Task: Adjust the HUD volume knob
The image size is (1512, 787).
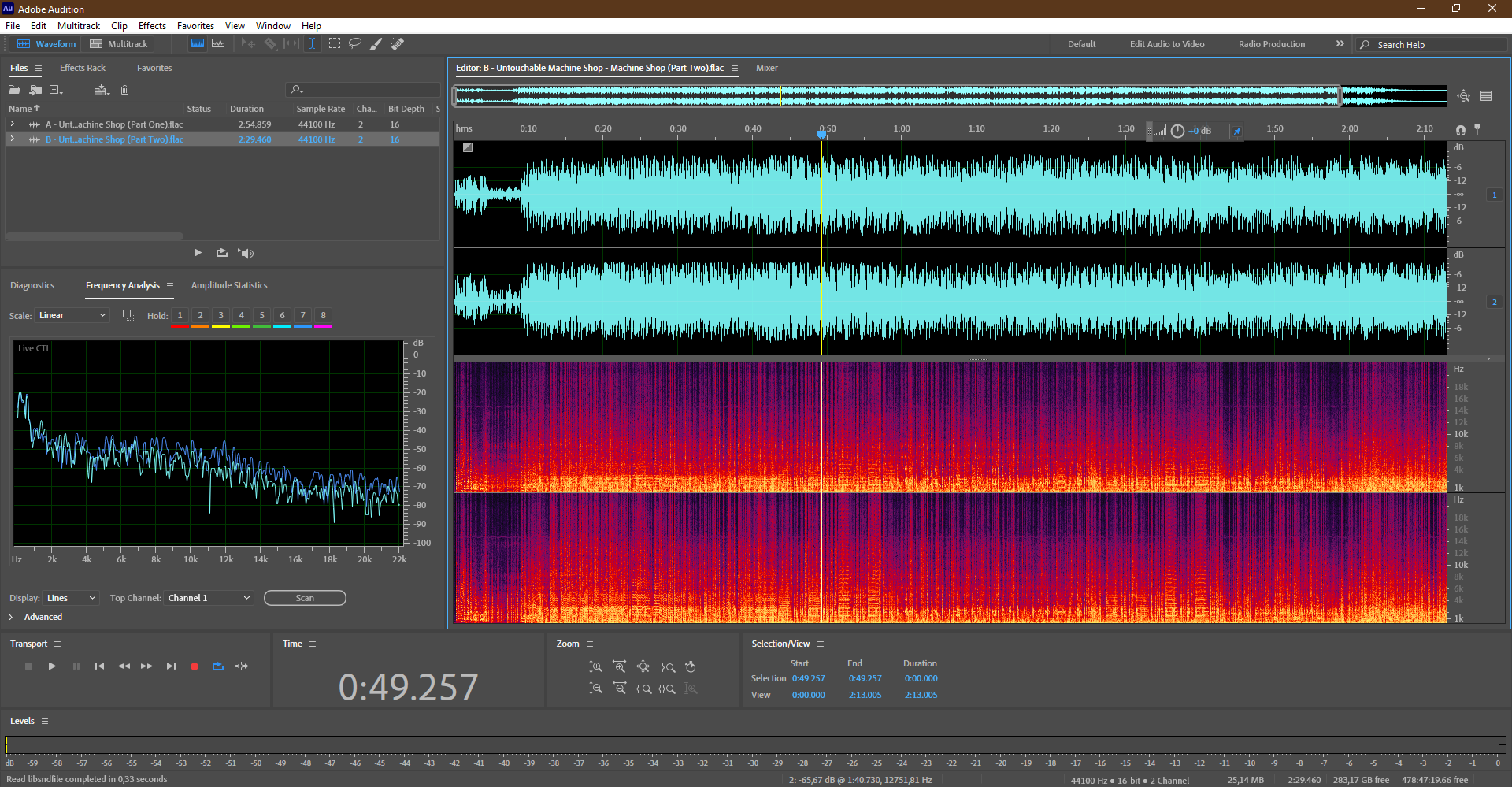Action: pyautogui.click(x=1177, y=131)
